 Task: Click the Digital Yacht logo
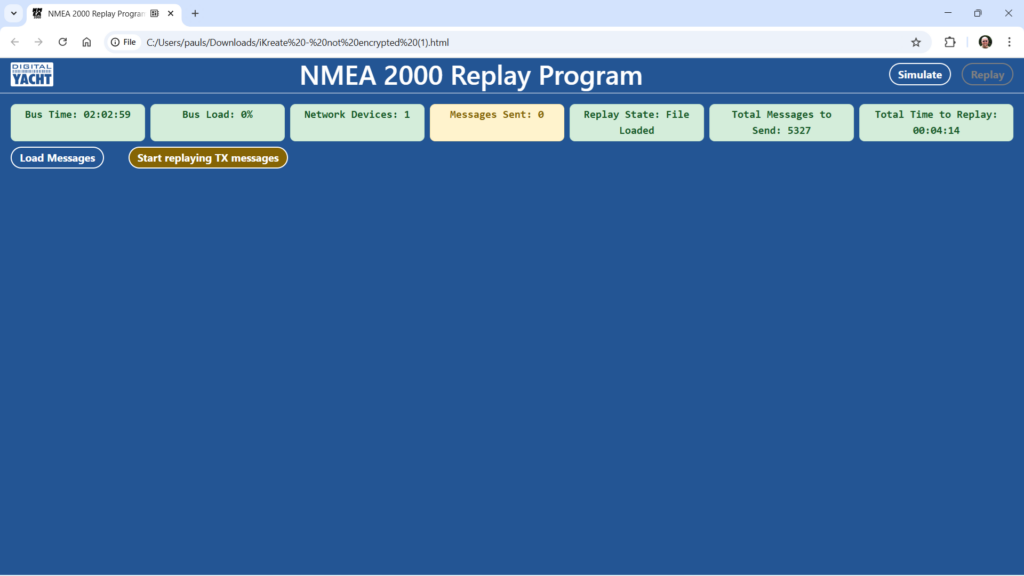tap(32, 75)
